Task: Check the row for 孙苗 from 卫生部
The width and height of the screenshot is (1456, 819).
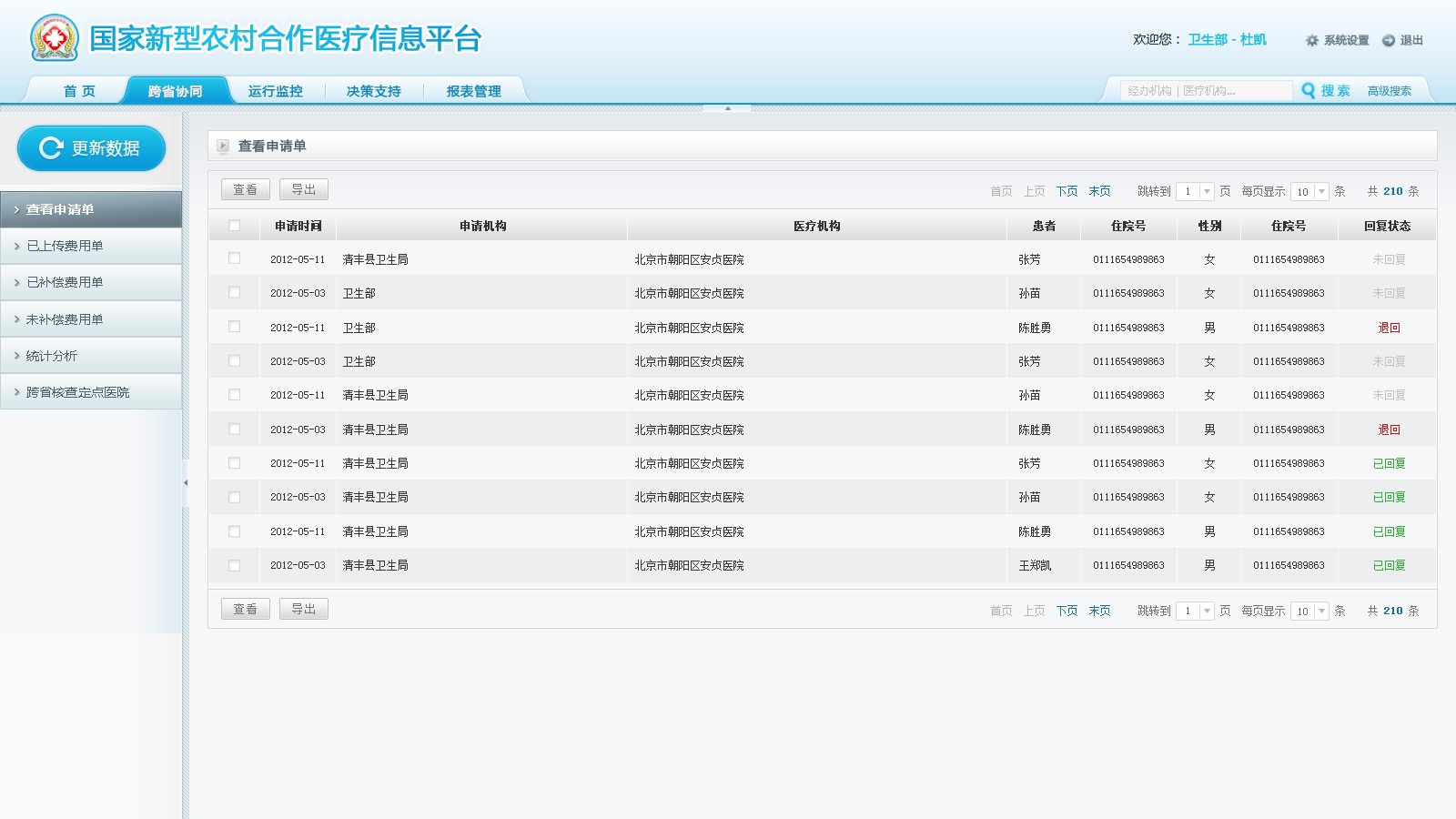Action: (x=234, y=293)
